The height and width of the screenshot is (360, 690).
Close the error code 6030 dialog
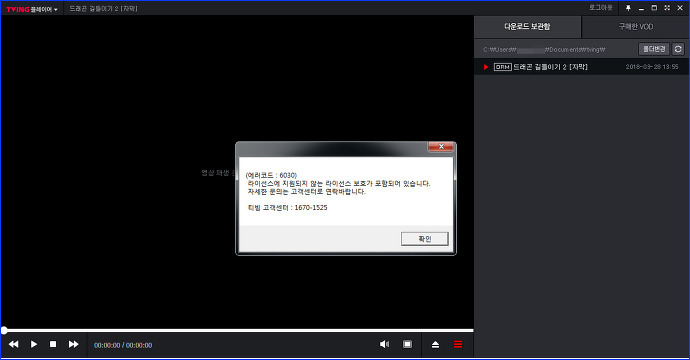[x=440, y=147]
